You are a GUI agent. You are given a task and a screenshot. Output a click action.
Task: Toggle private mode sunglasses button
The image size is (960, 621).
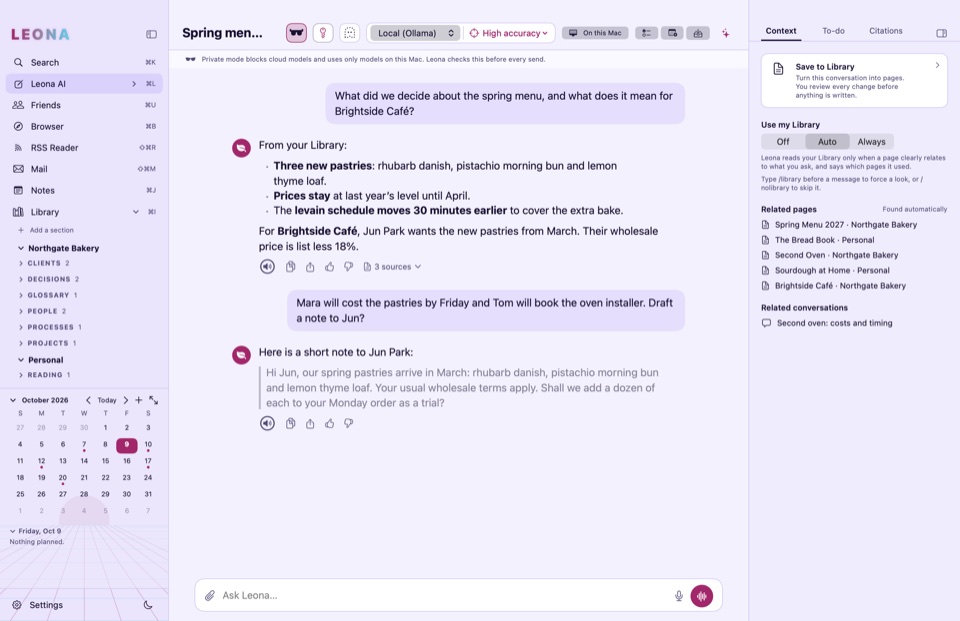pos(296,33)
